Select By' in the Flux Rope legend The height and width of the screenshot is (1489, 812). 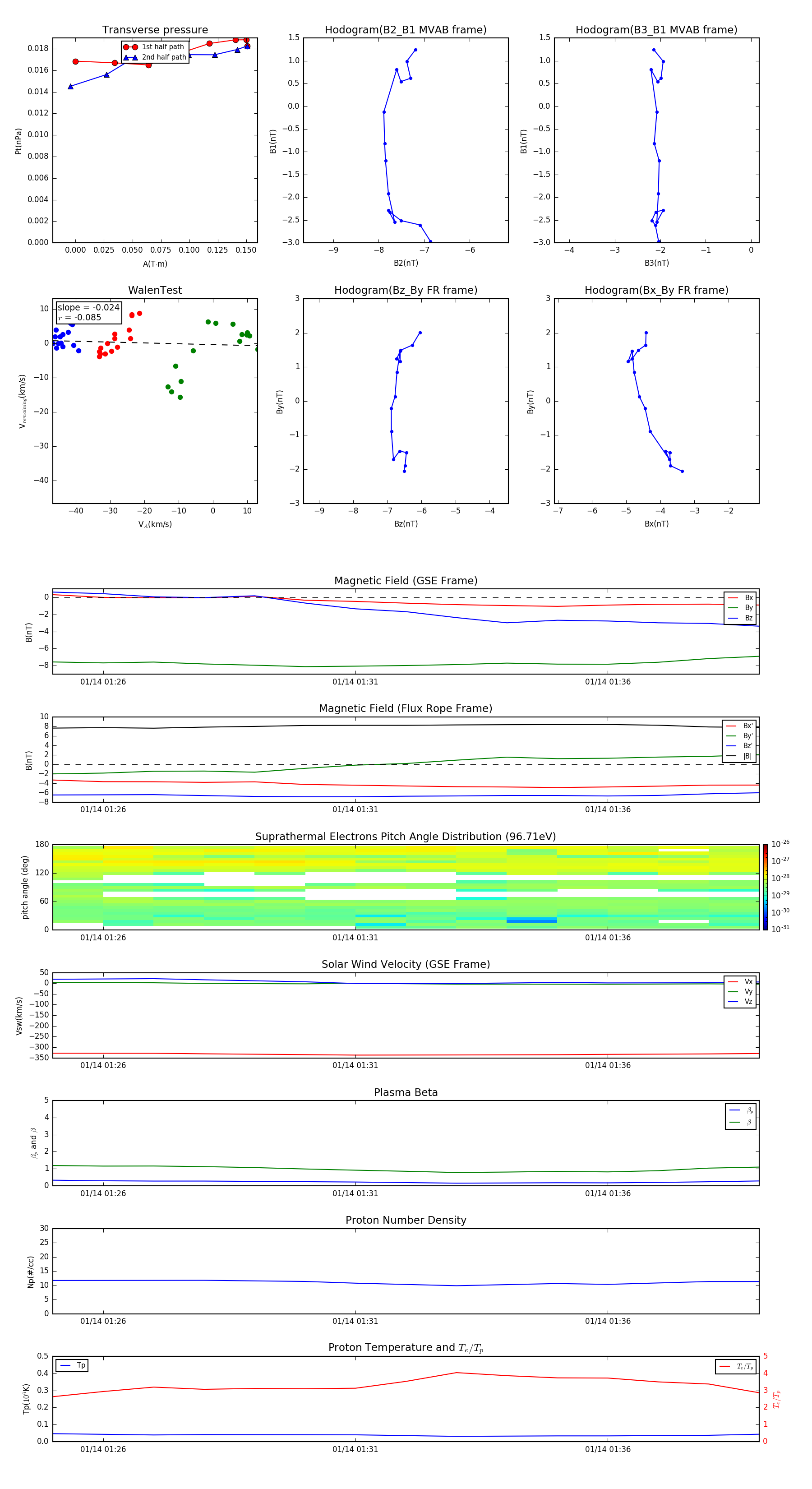tap(740, 736)
